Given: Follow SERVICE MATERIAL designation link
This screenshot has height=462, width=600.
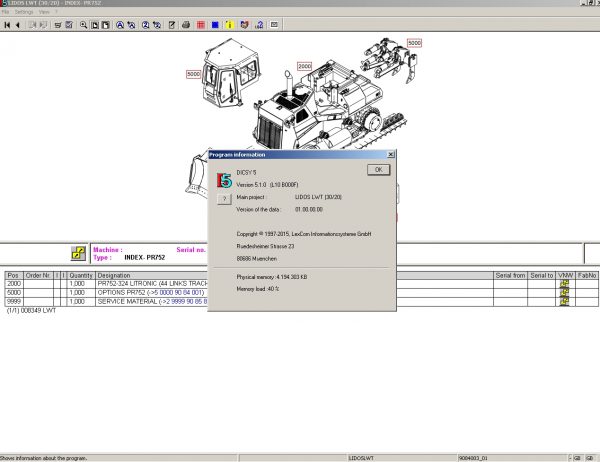Looking at the screenshot, I should point(152,302).
